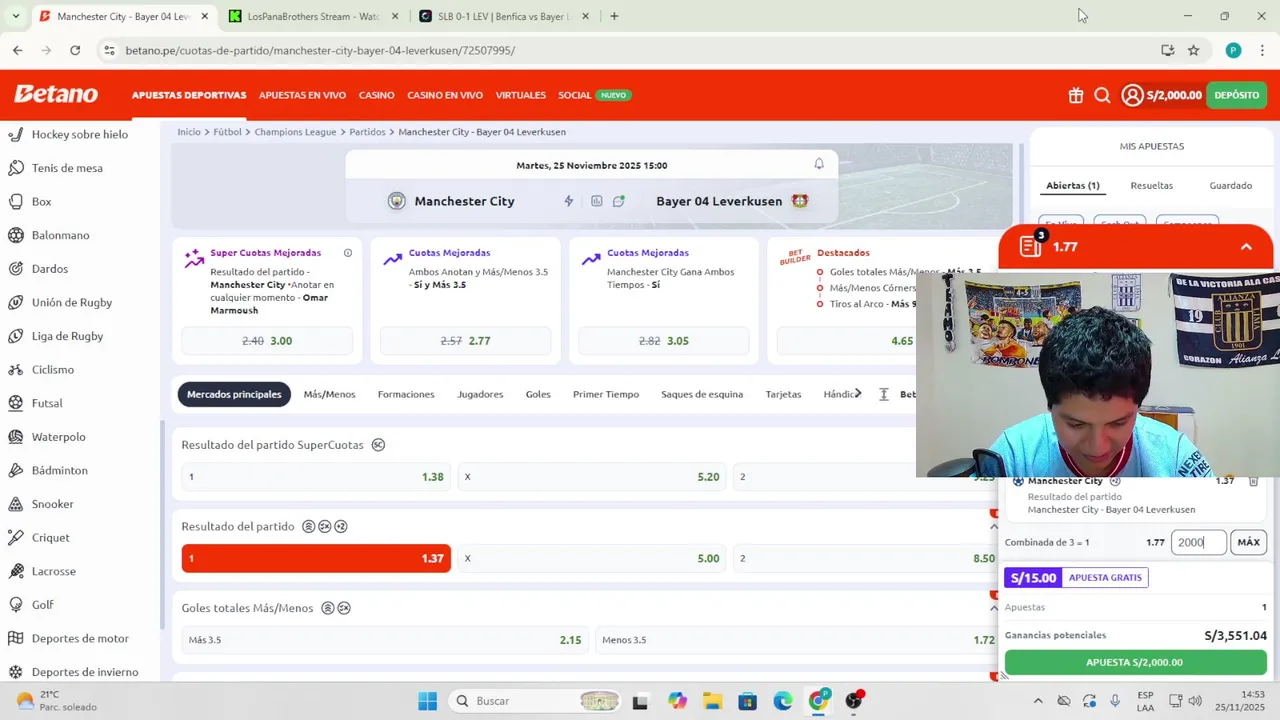The height and width of the screenshot is (720, 1280).
Task: Open info icon on Super Cuotas Mejoradas card
Action: [x=348, y=253]
